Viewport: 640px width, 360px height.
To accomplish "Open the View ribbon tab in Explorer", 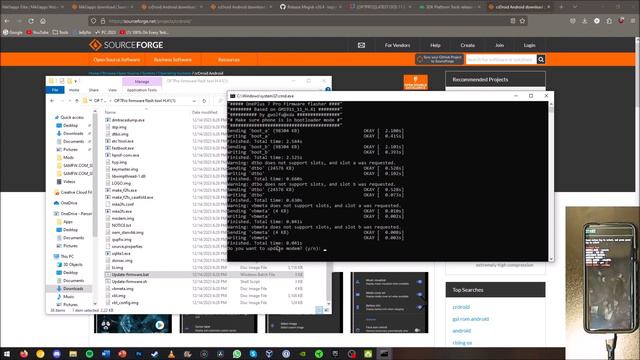I will click(112, 90).
